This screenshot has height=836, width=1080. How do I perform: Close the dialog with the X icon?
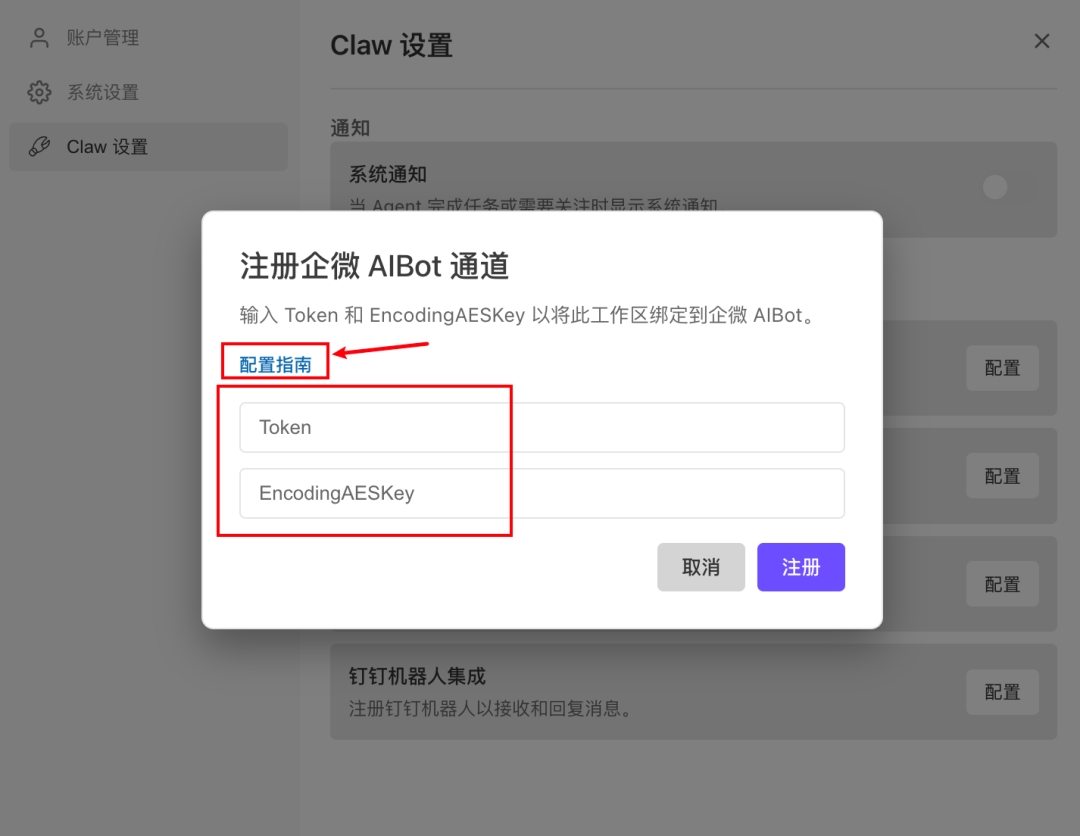[1042, 41]
